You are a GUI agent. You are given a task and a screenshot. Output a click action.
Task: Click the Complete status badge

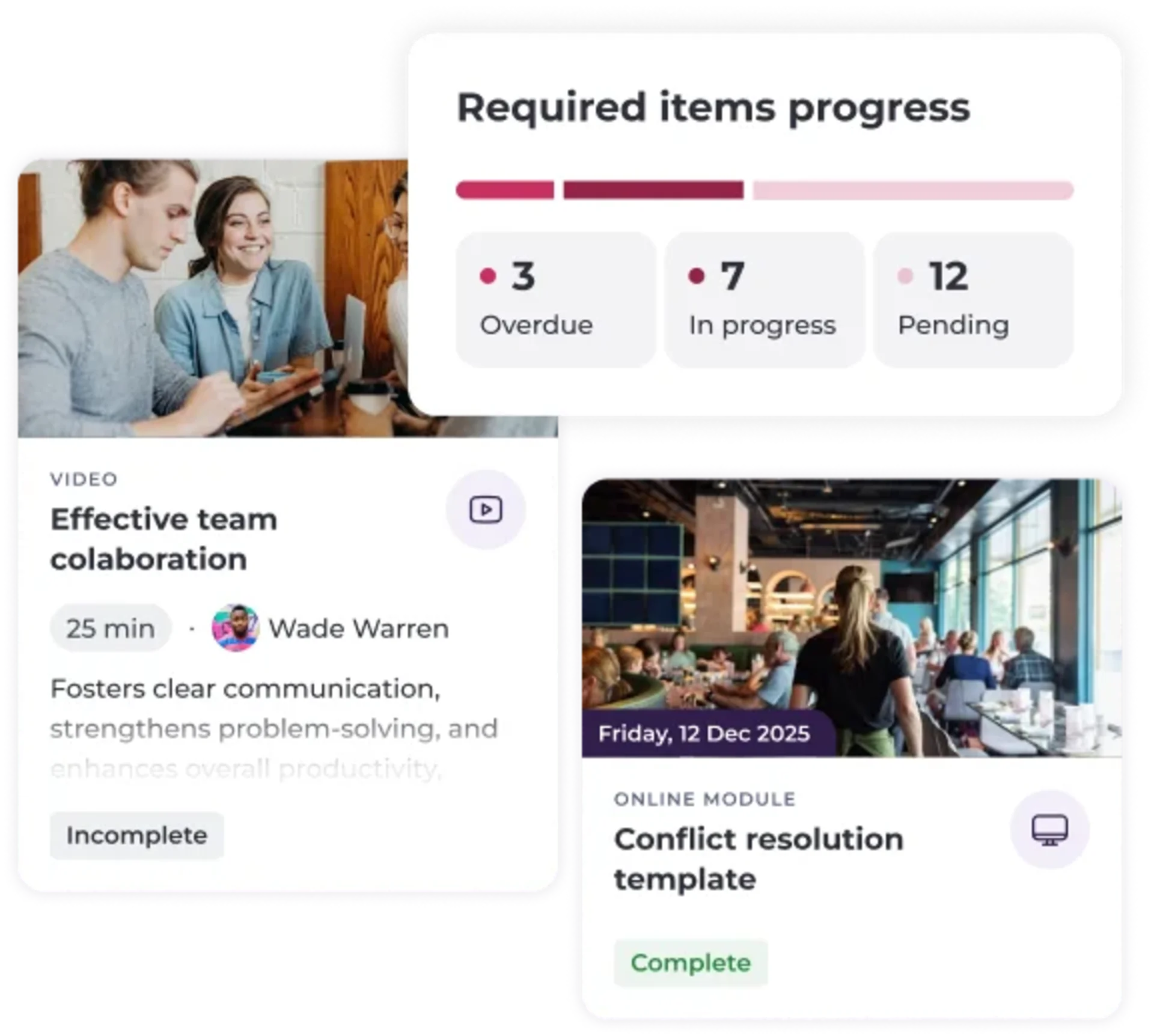[x=691, y=963]
